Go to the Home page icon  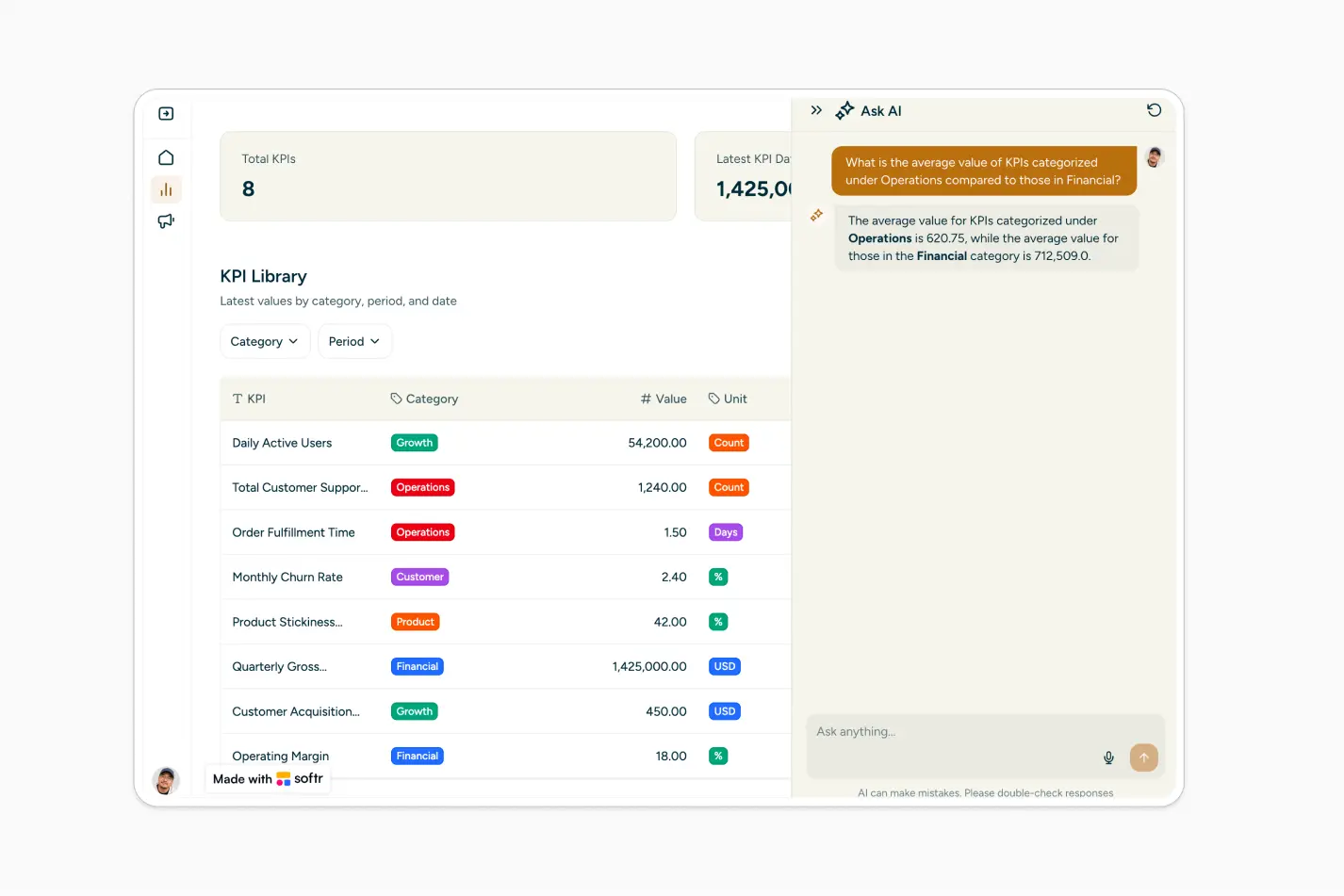coord(166,157)
